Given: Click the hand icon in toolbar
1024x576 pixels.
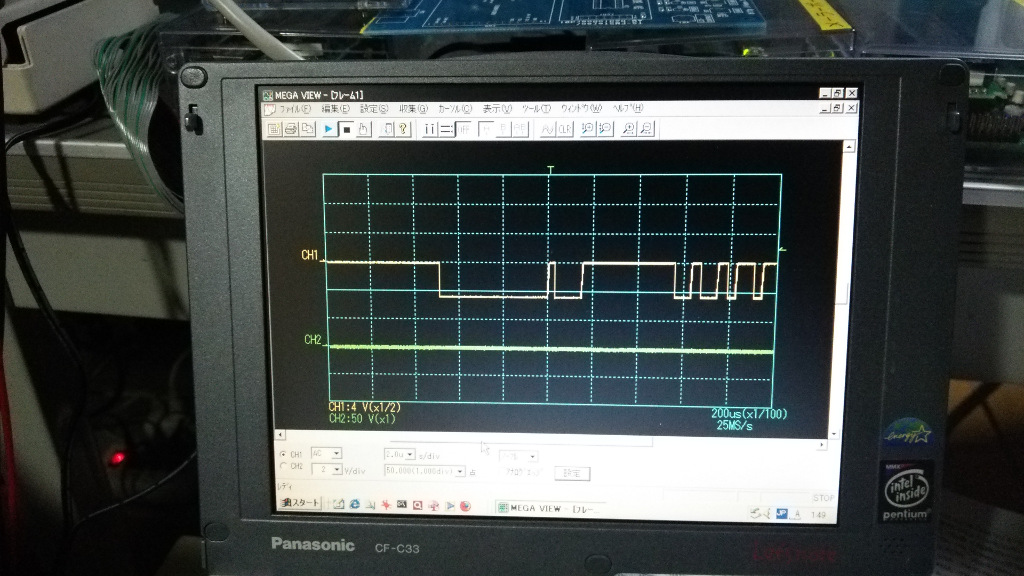Looking at the screenshot, I should coord(364,129).
